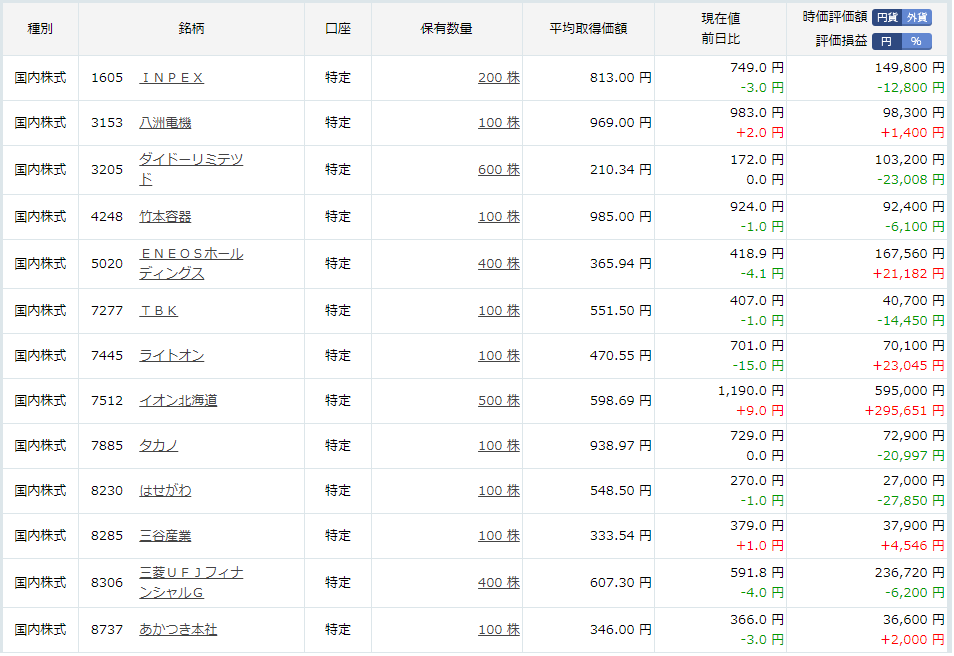Click はせがわ 100 株 holdings link

pyautogui.click(x=499, y=490)
